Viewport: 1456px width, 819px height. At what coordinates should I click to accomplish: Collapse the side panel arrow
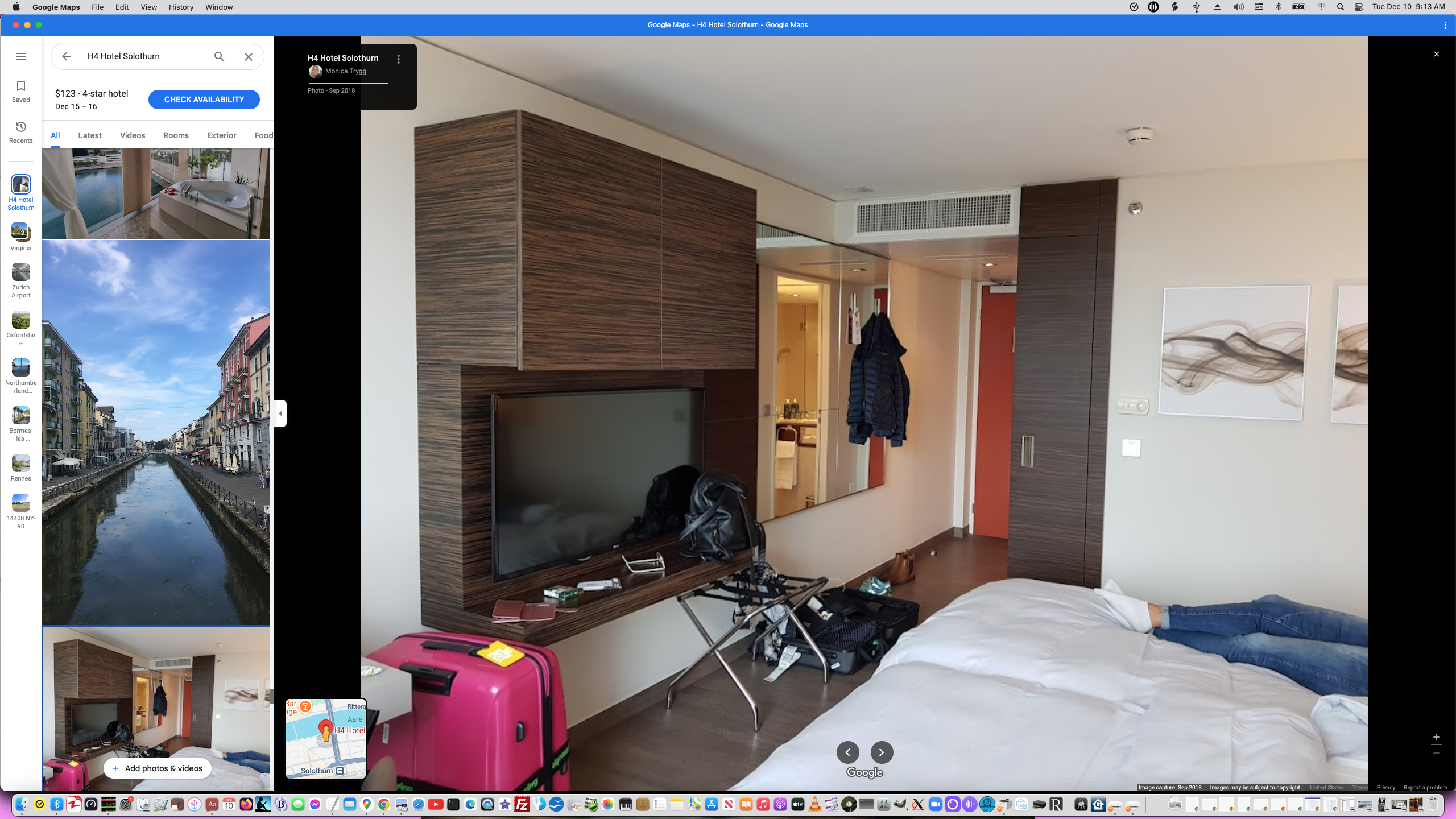click(x=280, y=413)
